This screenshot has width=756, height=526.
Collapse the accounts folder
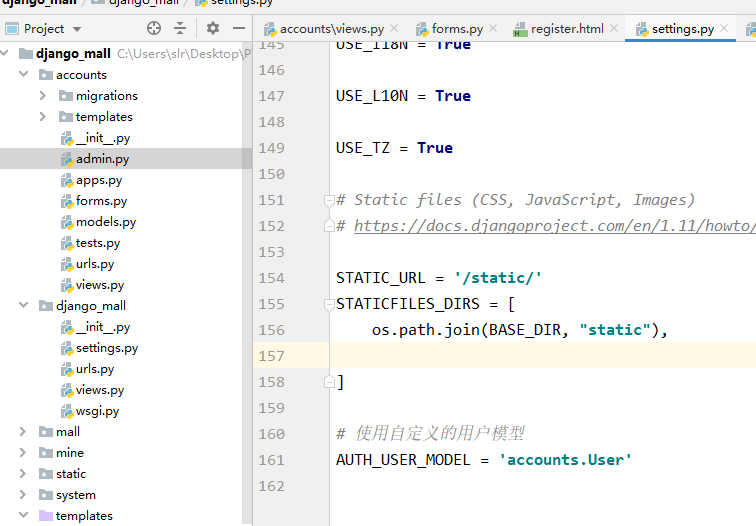pos(23,74)
